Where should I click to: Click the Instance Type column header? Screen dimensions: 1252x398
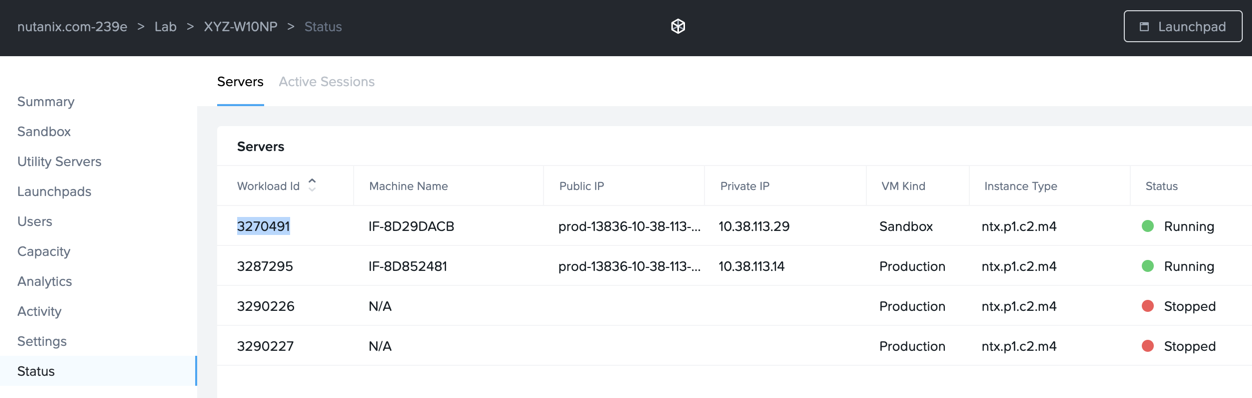pyautogui.click(x=1020, y=186)
